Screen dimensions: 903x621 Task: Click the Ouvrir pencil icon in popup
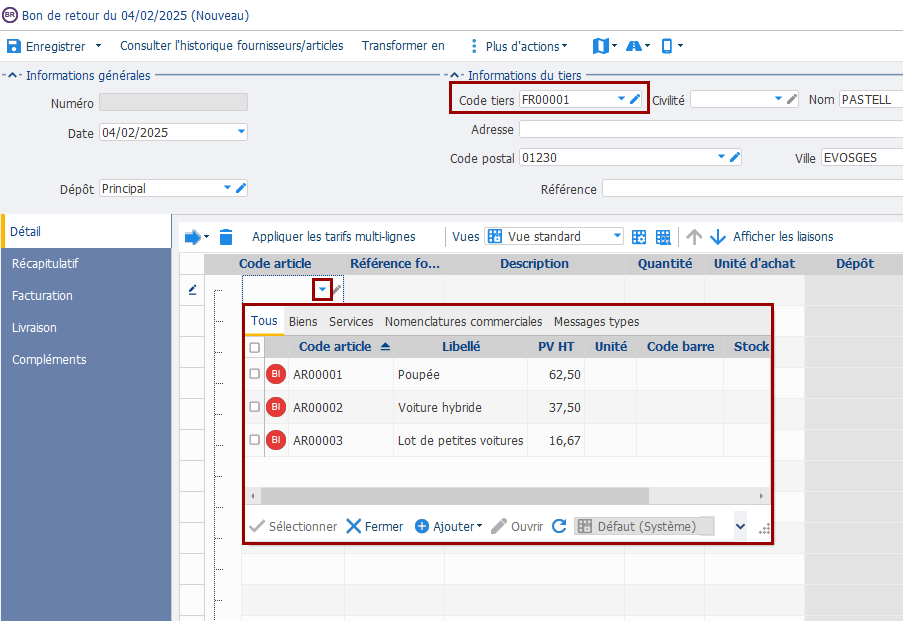click(x=499, y=526)
